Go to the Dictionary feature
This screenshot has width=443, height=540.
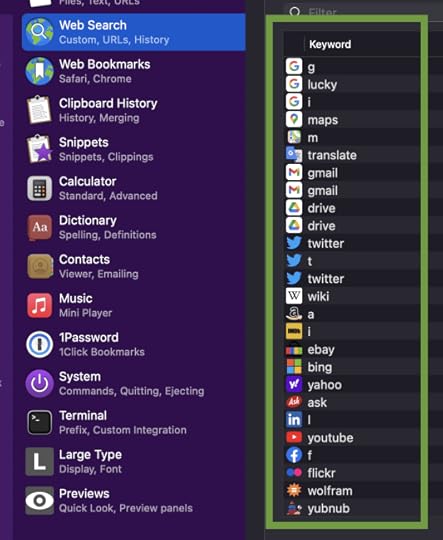(x=134, y=227)
